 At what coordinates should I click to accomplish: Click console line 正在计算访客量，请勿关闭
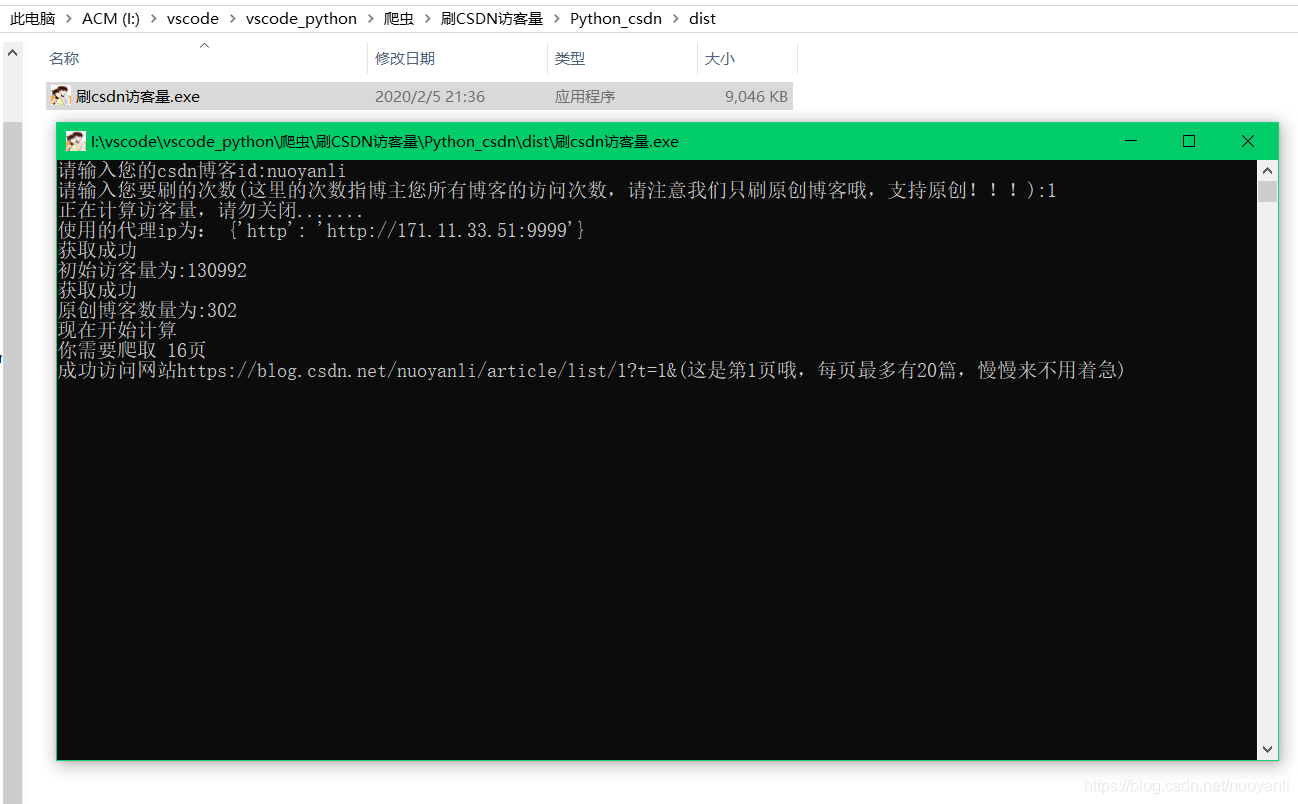(211, 211)
